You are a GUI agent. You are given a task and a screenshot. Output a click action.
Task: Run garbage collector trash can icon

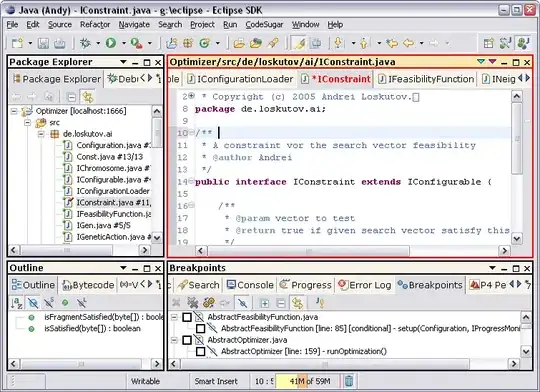click(x=349, y=381)
